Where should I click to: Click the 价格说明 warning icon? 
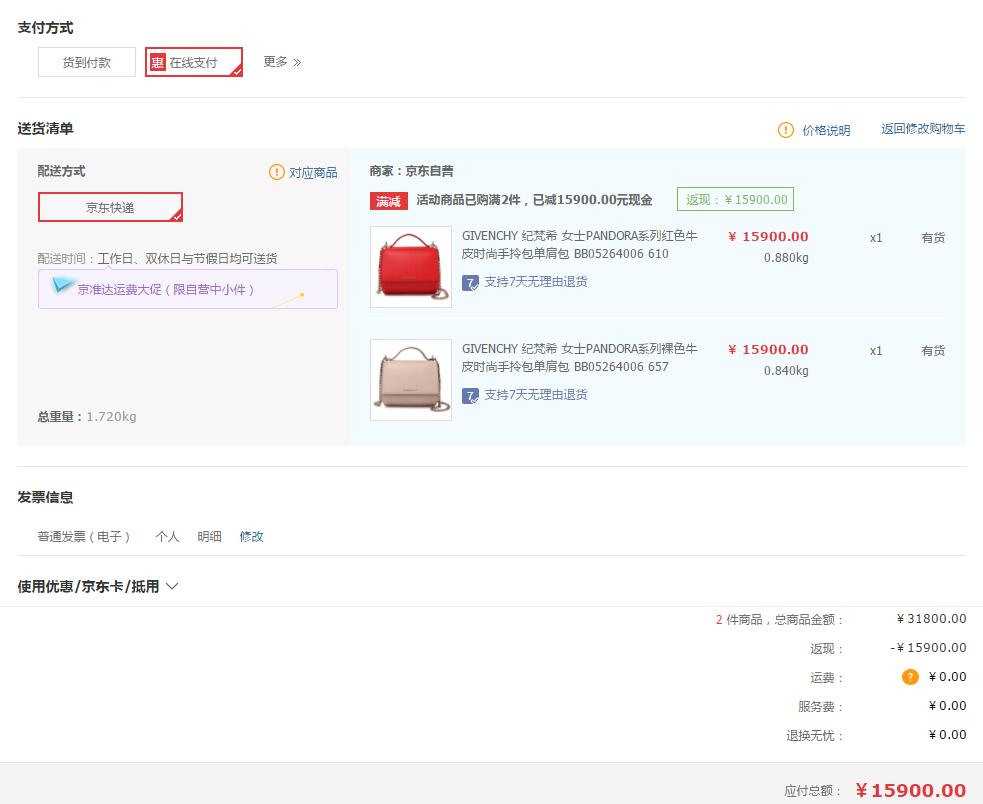(x=786, y=130)
